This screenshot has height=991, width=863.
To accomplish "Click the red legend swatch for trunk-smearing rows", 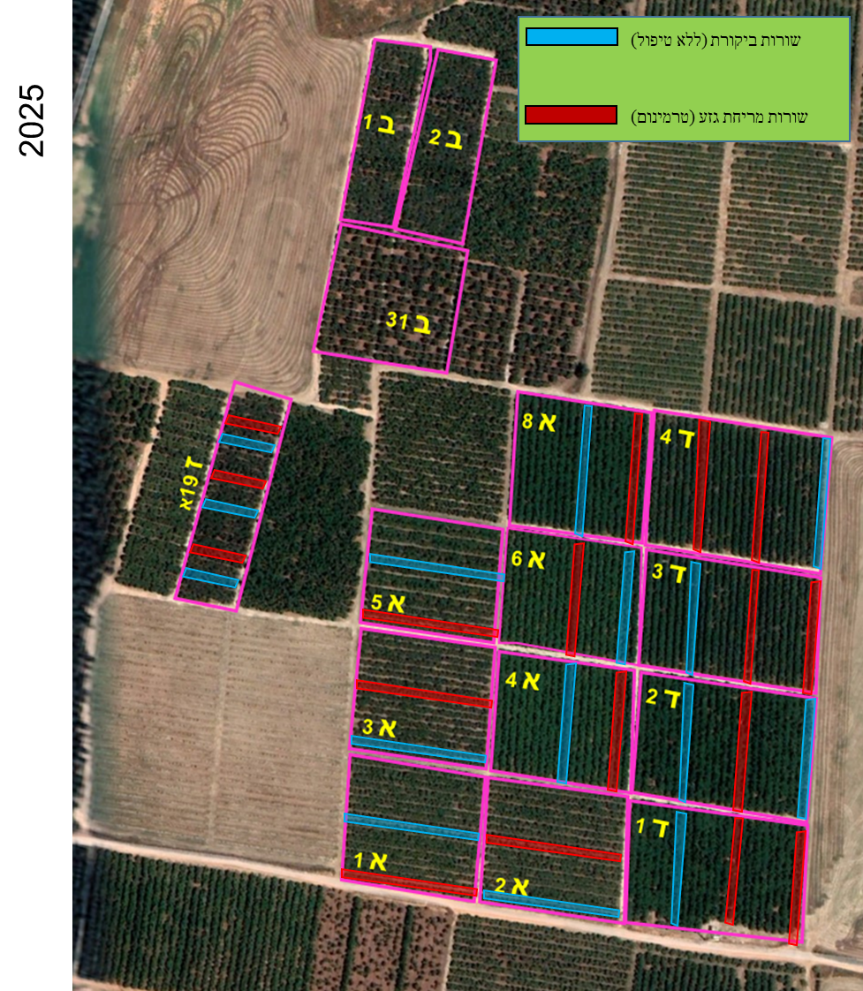I will pos(571,115).
